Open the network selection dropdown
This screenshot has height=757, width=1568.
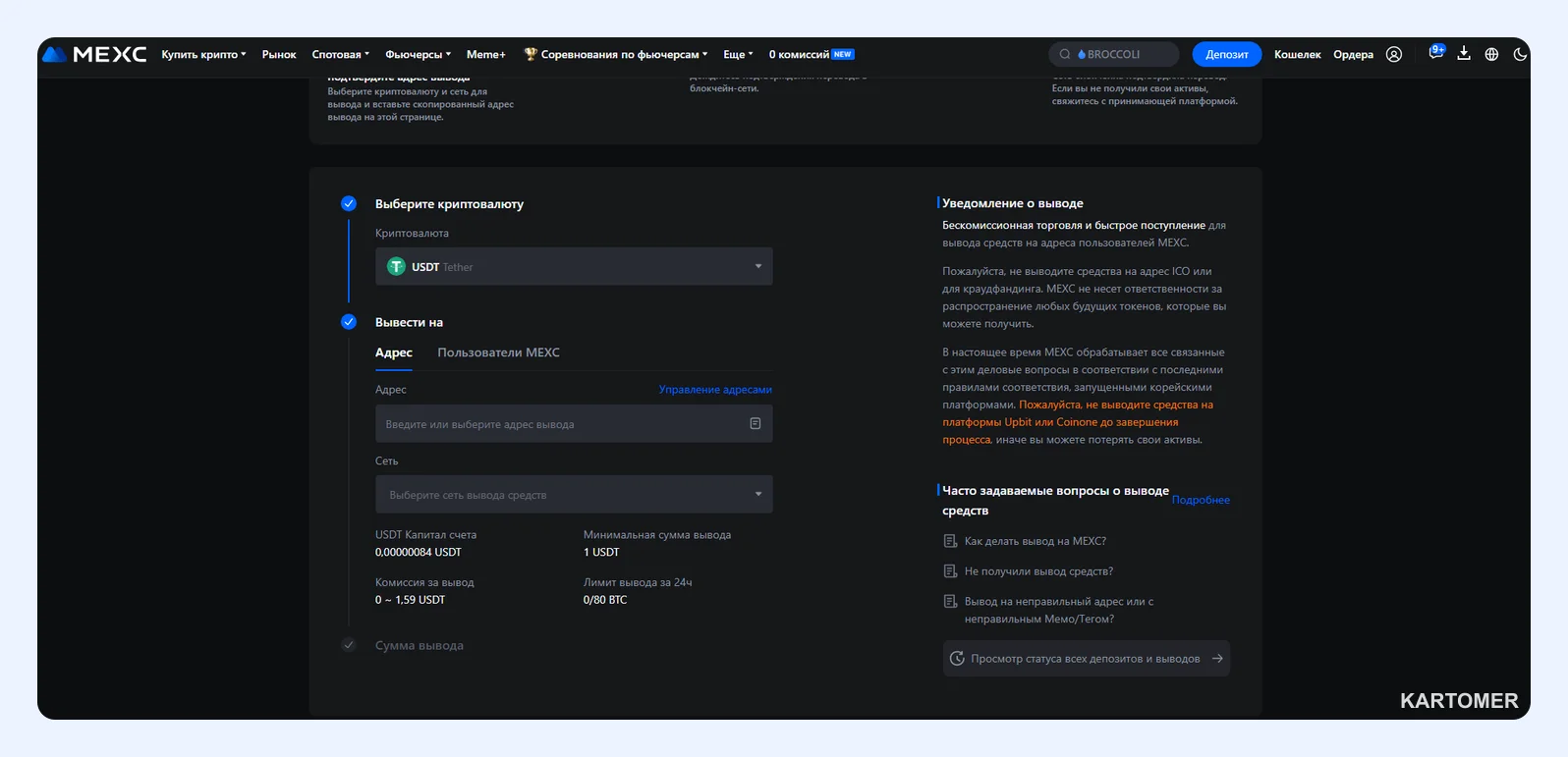click(x=574, y=495)
